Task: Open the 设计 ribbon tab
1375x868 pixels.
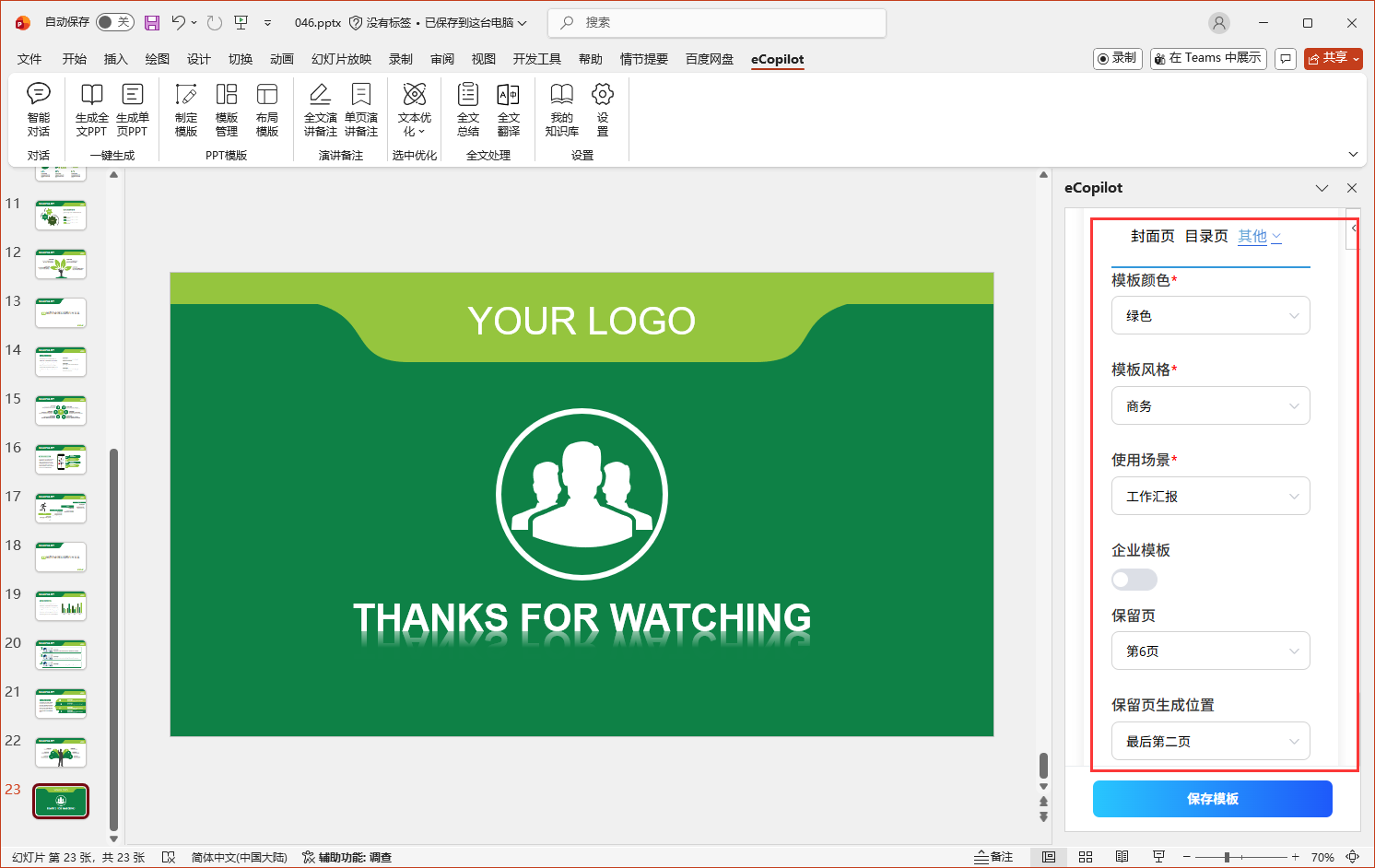Action: click(199, 59)
